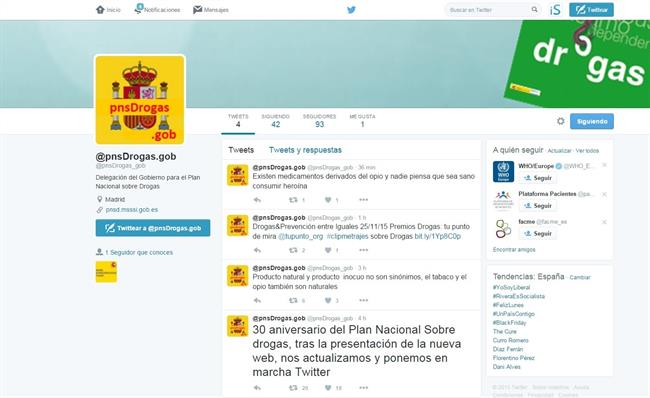Image resolution: width=650 pixels, height=398 pixels.
Task: Open #UnPaísContigo trend
Action: [x=514, y=314]
